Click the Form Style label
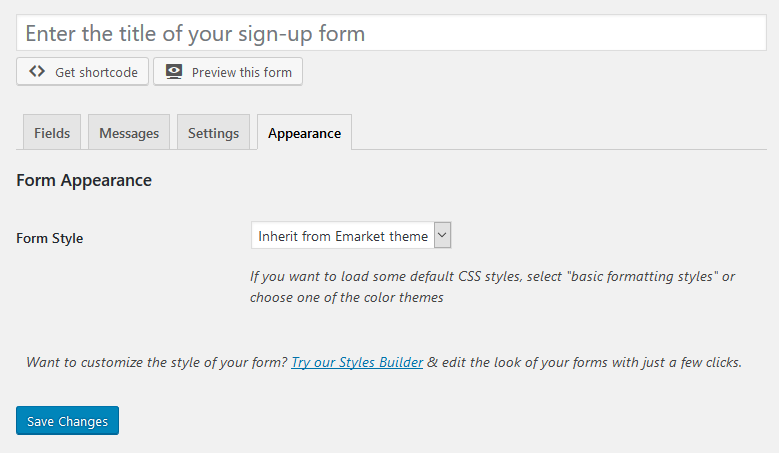The image size is (779, 453). pos(50,238)
